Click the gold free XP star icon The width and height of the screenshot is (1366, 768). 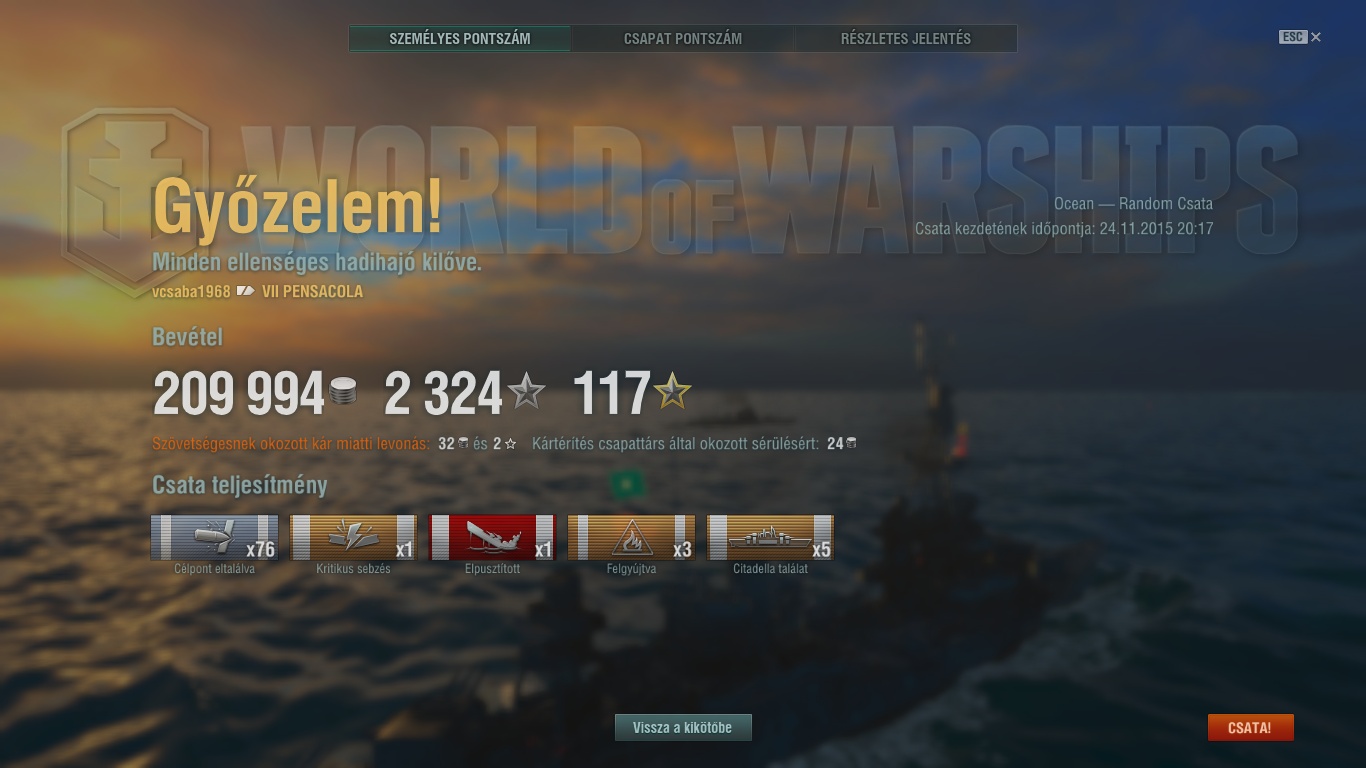click(673, 391)
